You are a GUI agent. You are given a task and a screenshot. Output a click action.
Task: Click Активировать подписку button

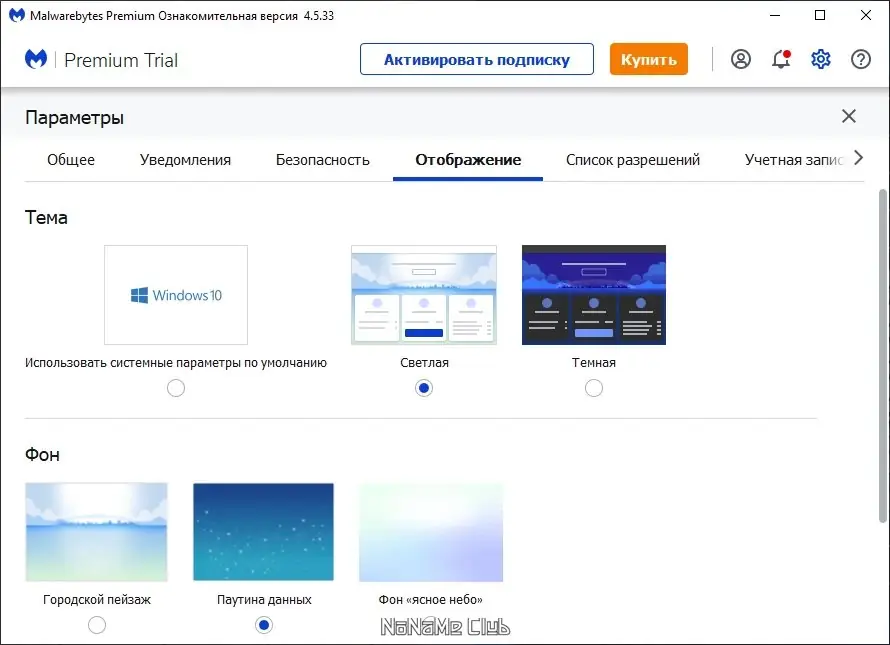point(477,59)
